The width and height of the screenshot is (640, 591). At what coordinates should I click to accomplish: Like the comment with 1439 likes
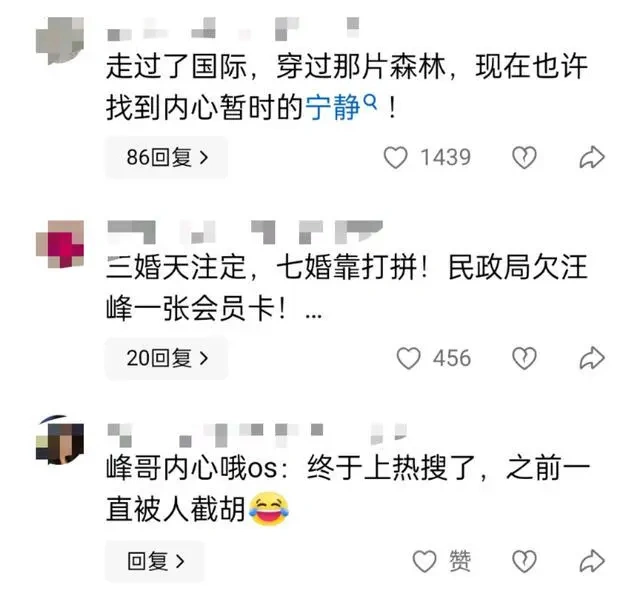pyautogui.click(x=395, y=158)
